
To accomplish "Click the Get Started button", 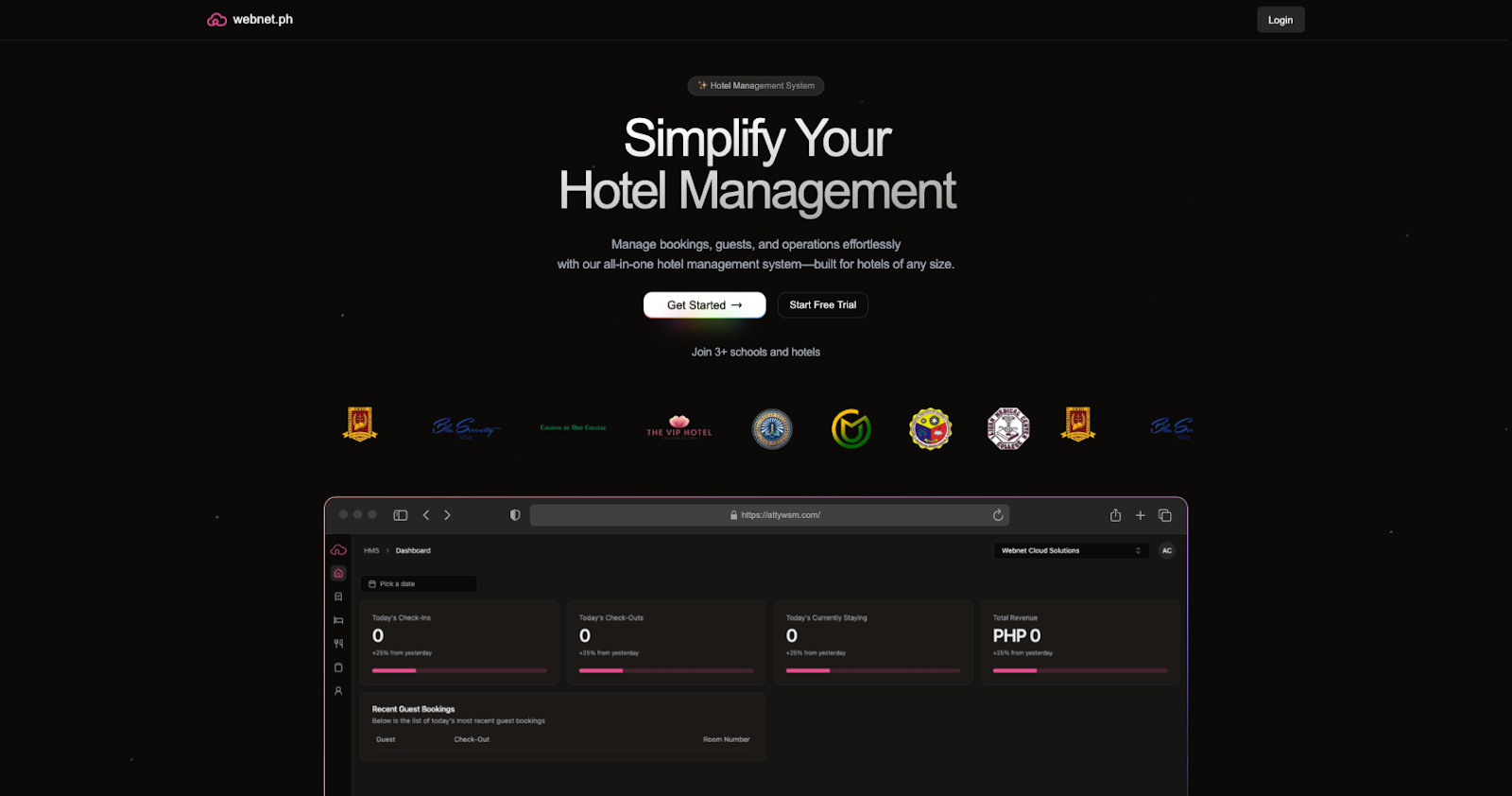I will pyautogui.click(x=705, y=305).
